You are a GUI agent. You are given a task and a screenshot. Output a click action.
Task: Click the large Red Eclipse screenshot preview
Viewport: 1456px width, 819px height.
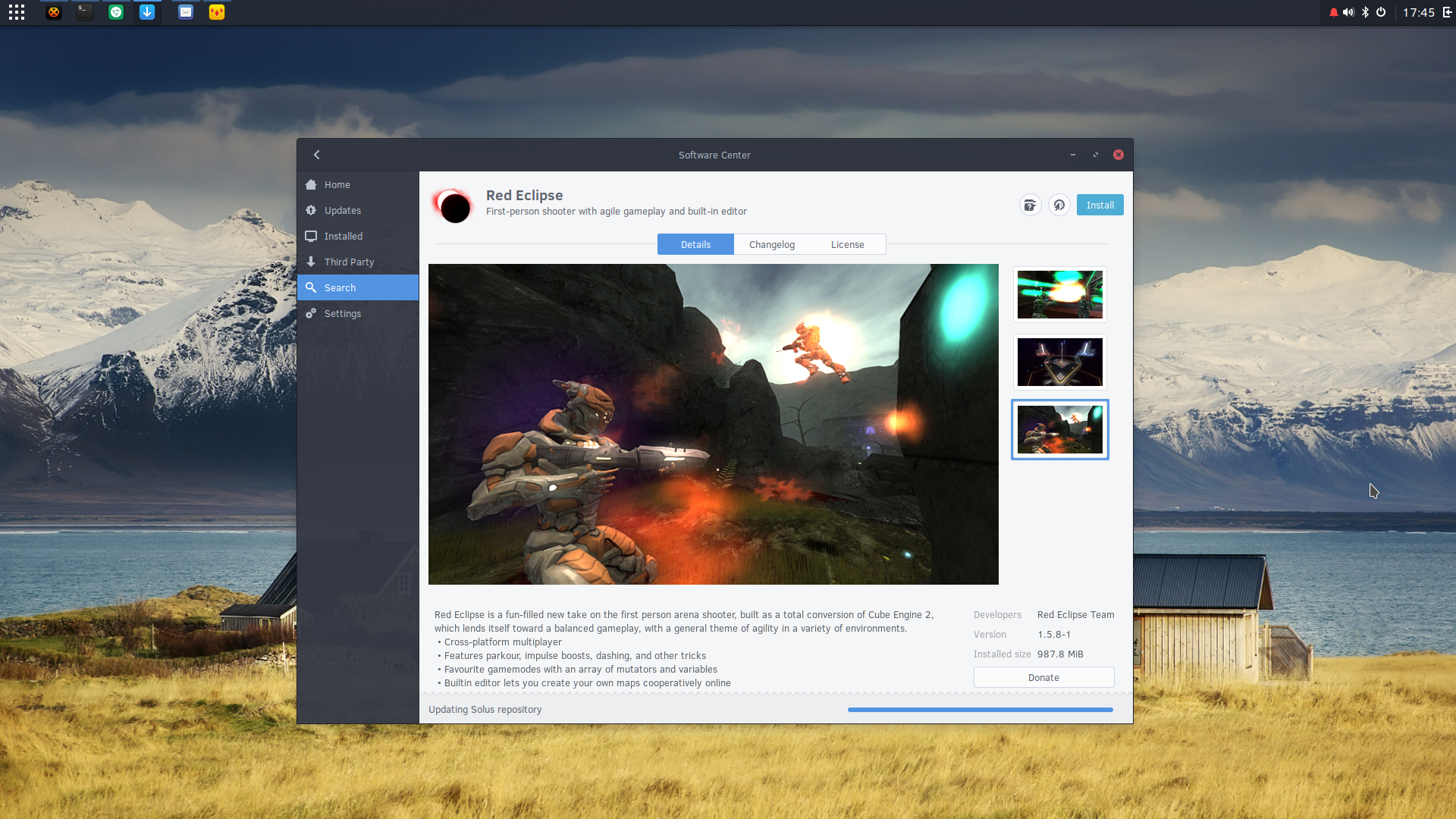(714, 425)
